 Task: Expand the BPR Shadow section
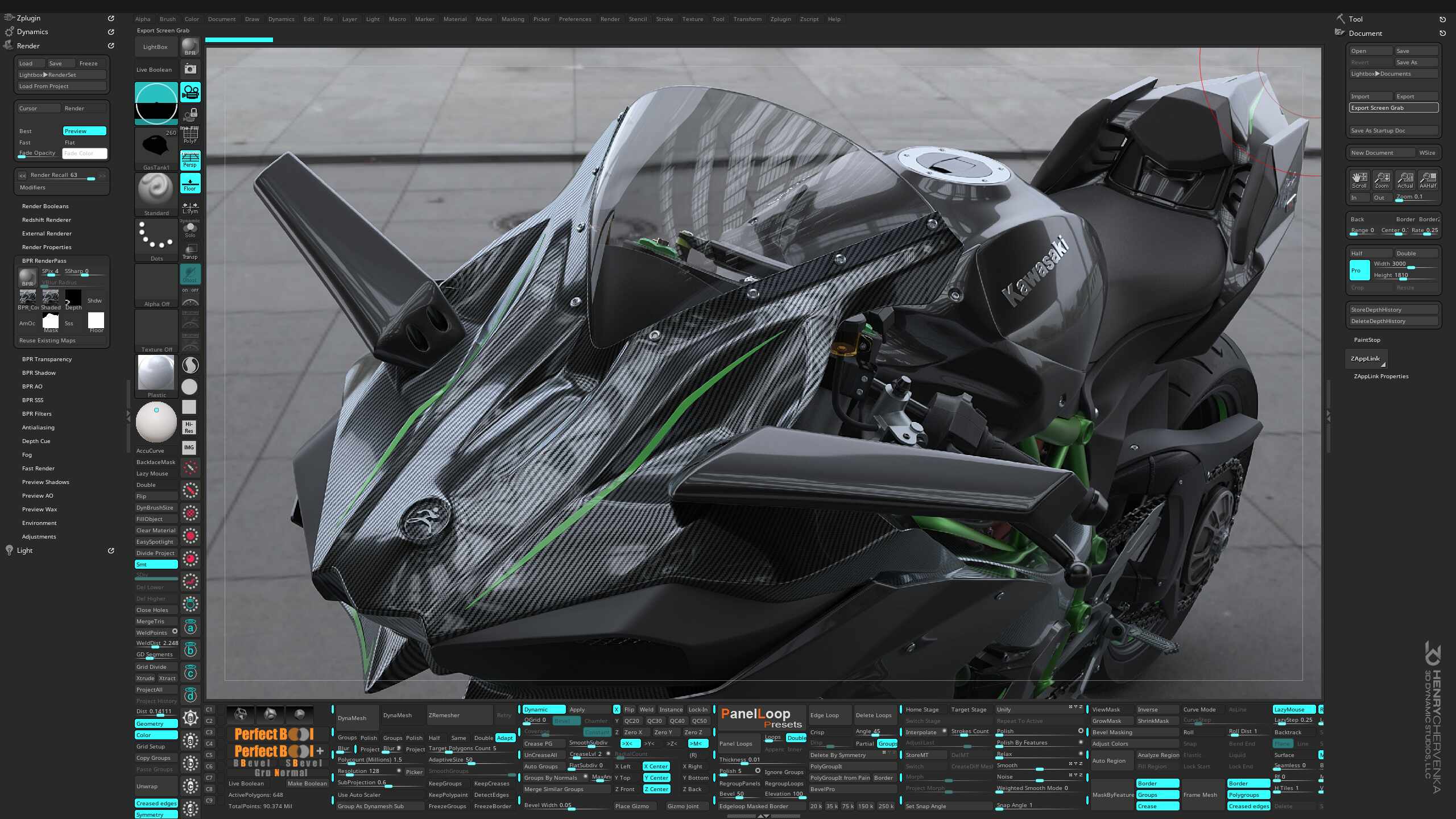coord(39,373)
